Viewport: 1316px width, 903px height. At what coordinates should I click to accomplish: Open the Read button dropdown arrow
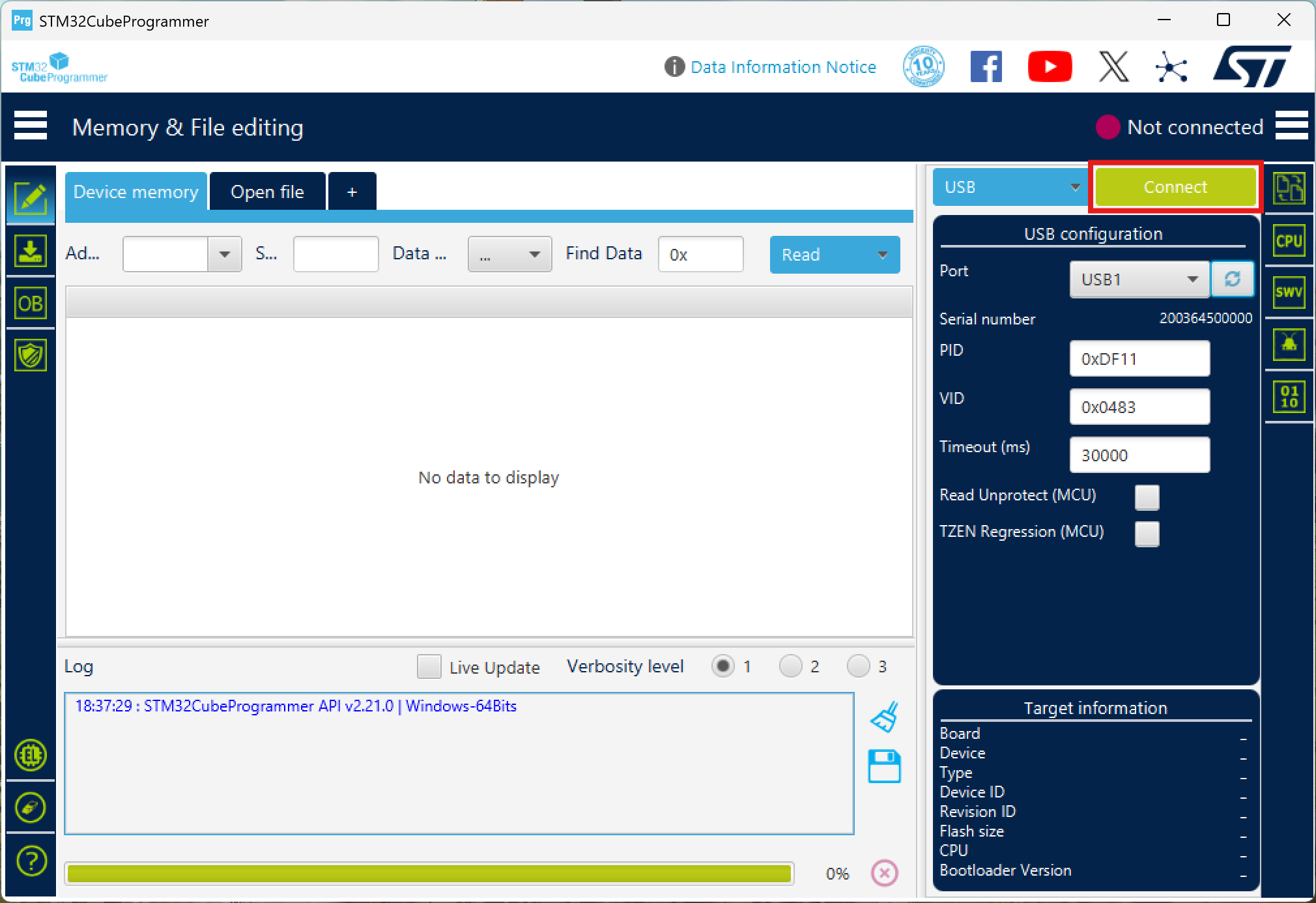[x=883, y=255]
